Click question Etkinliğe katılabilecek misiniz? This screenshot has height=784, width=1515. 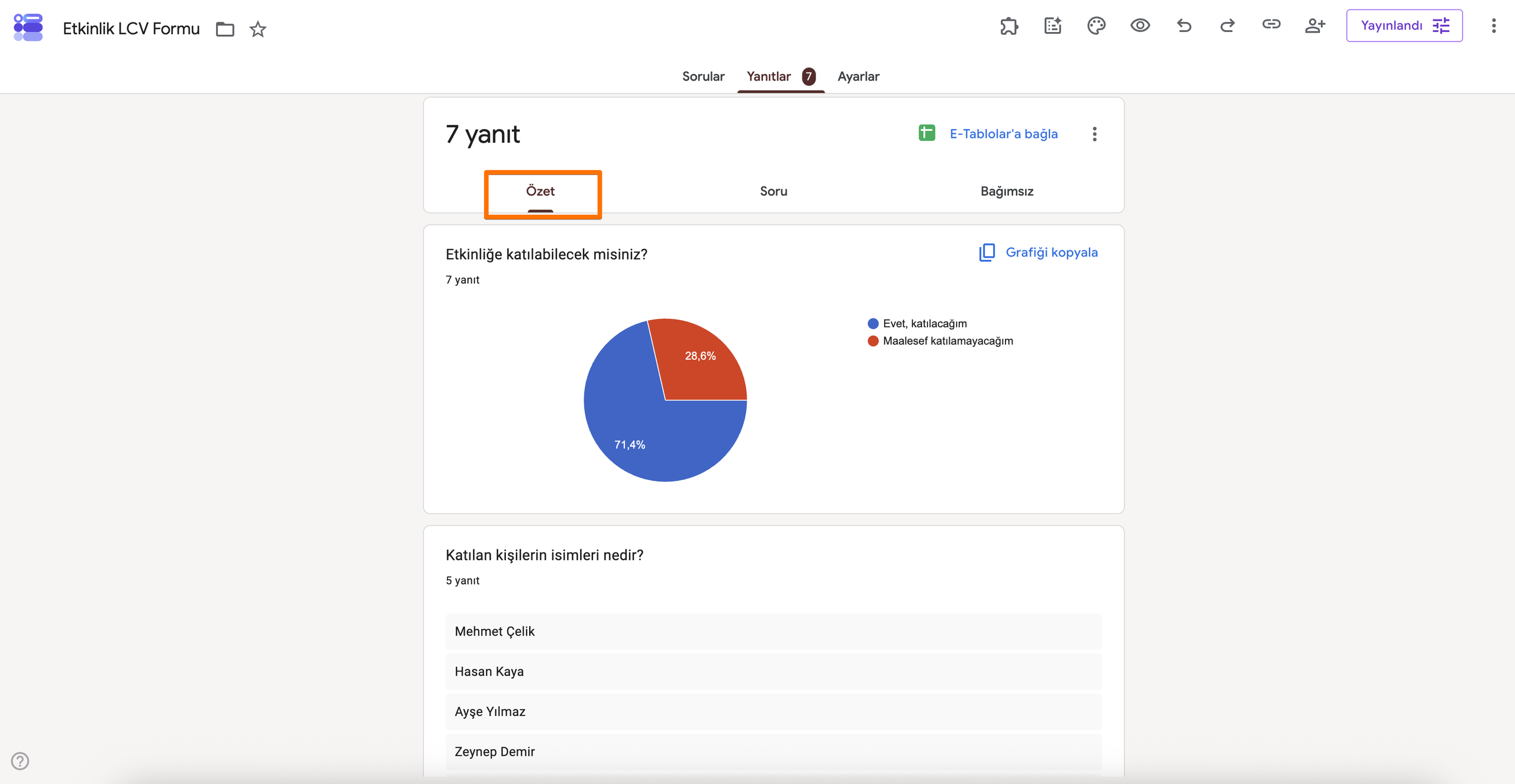pyautogui.click(x=546, y=254)
